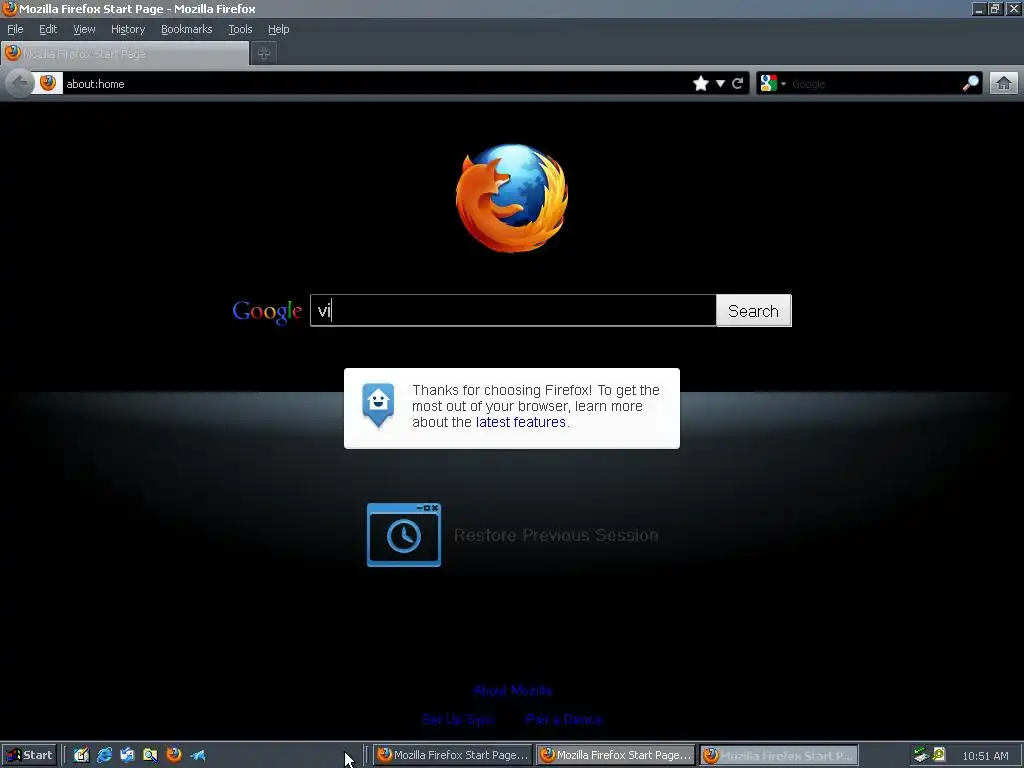Switch to second Firefox Start Page taskbar button
This screenshot has height=768, width=1024.
pyautogui.click(x=616, y=755)
